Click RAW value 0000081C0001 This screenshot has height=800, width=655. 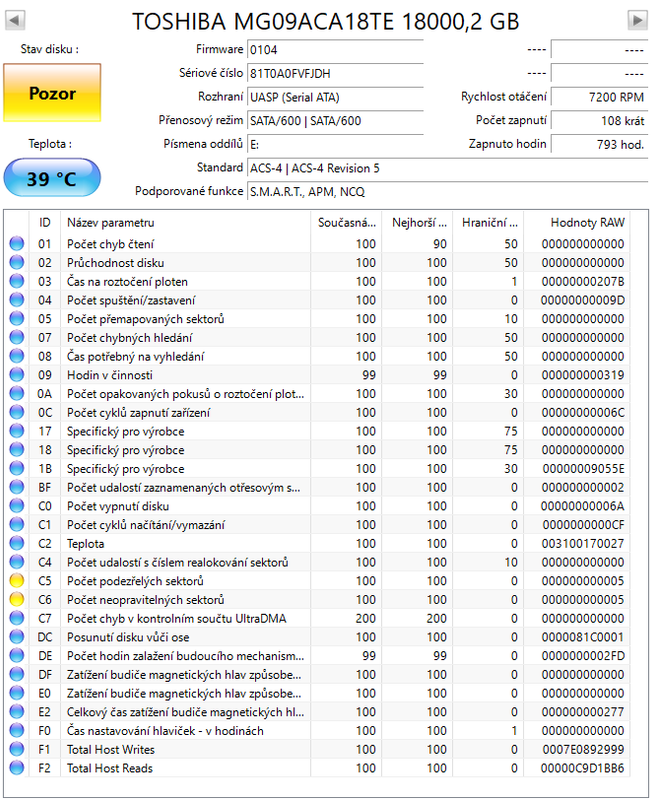coord(583,637)
